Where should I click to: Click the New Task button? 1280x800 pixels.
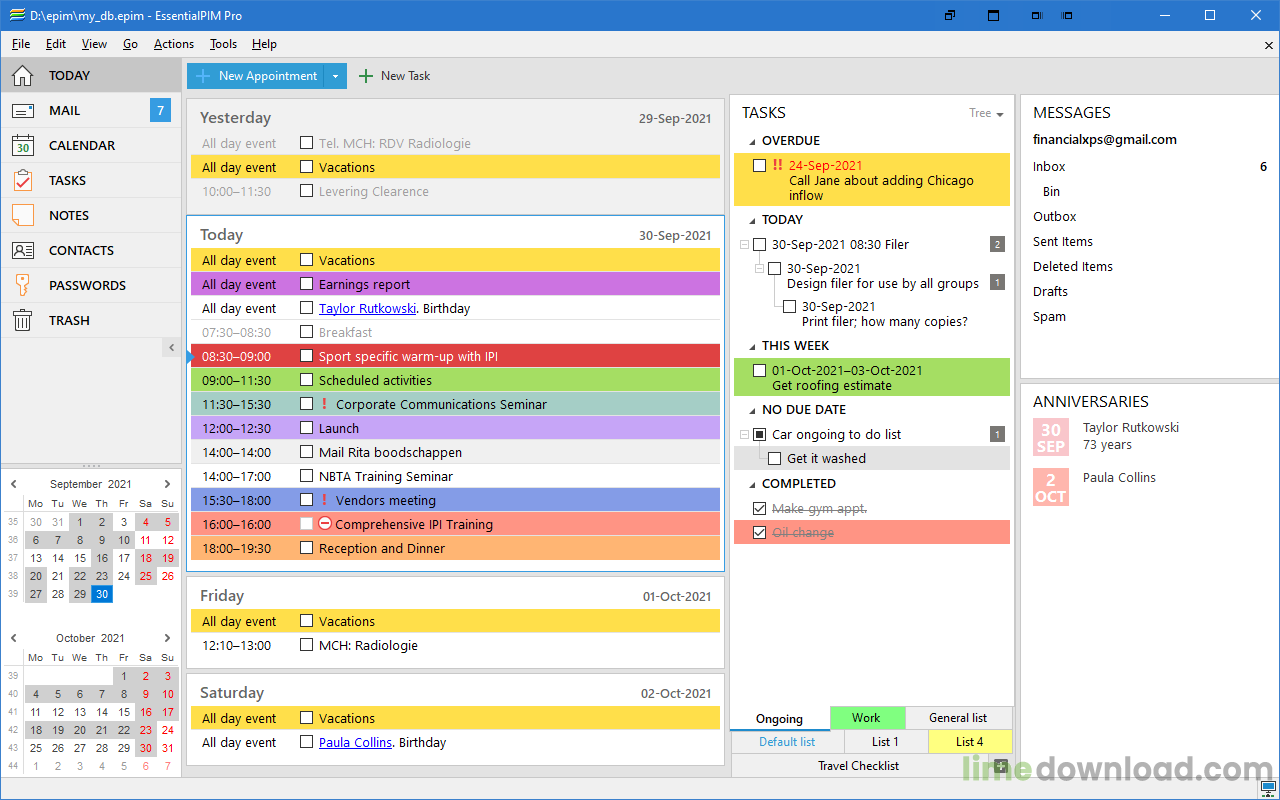(x=394, y=76)
